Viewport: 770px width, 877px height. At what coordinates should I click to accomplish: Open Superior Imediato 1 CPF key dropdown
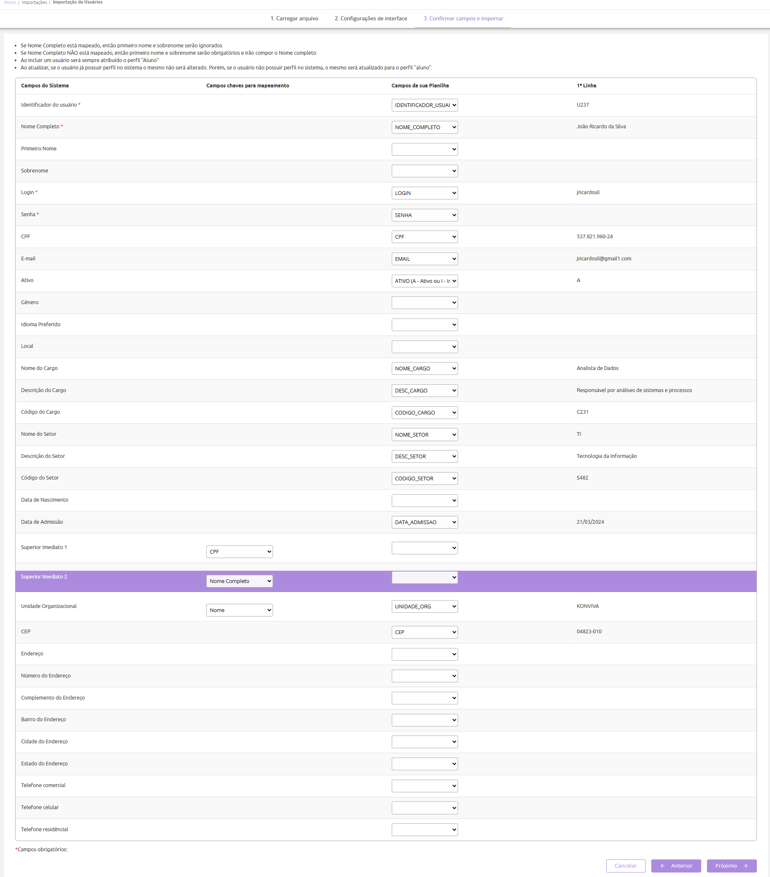(239, 552)
